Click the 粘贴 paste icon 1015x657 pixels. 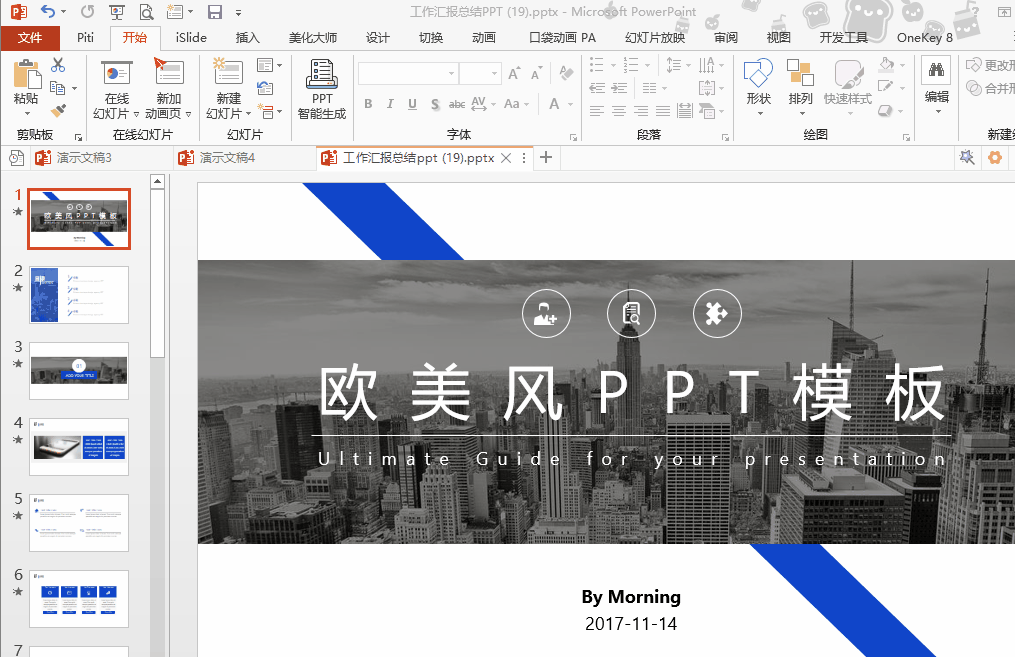pyautogui.click(x=27, y=74)
